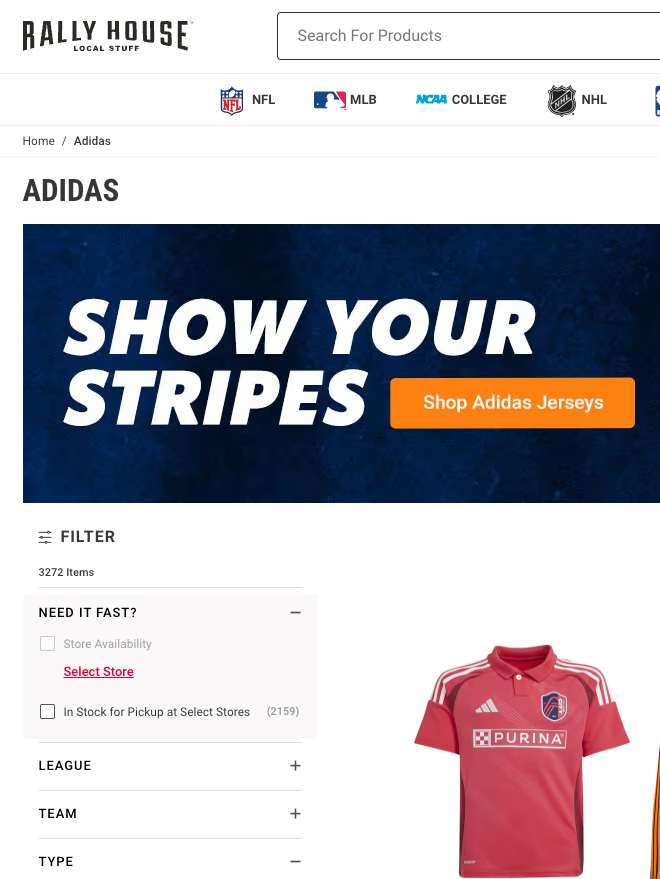The width and height of the screenshot is (660, 879).
Task: Expand the Team filter section
Action: (x=295, y=814)
